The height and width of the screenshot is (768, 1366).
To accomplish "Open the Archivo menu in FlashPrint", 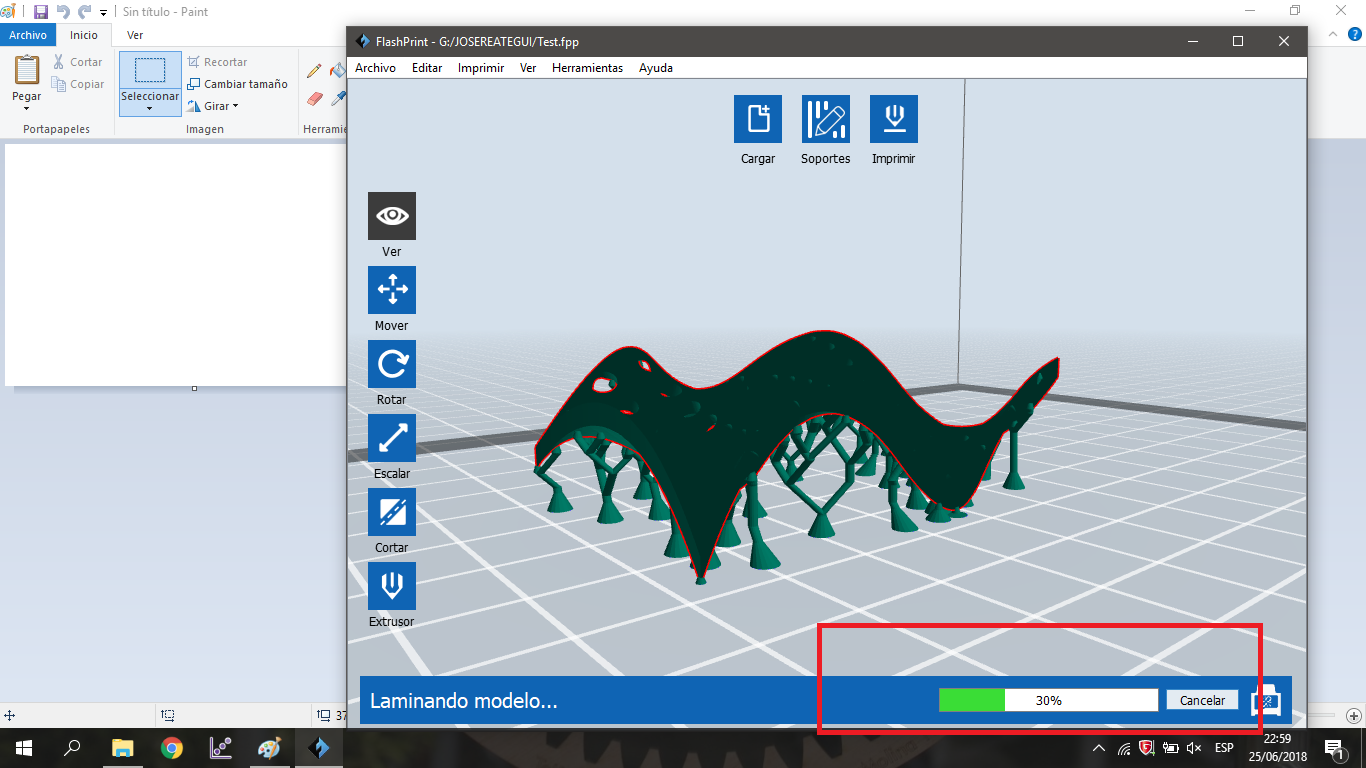I will pos(376,68).
